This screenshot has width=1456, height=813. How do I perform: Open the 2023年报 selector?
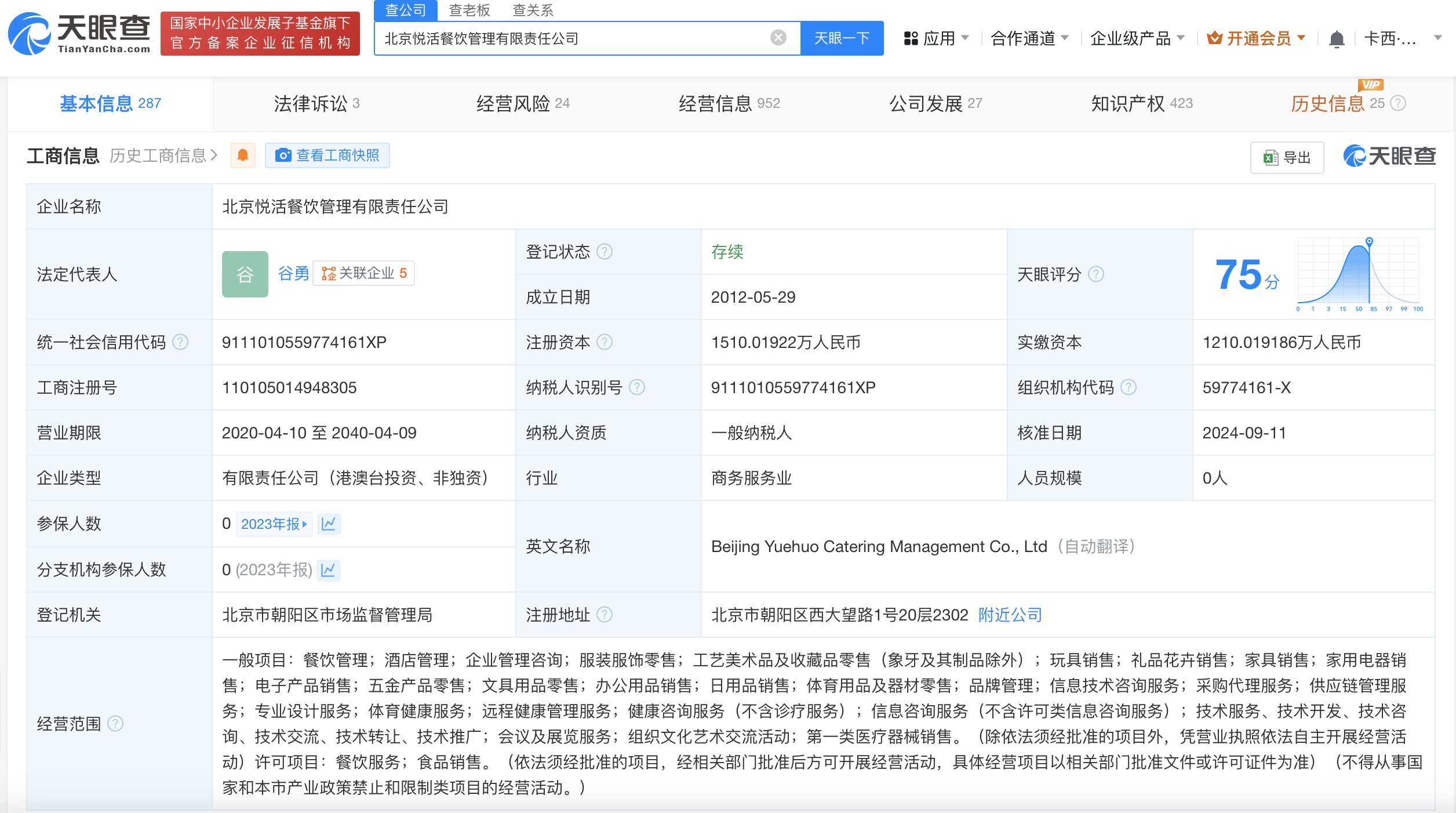274,524
